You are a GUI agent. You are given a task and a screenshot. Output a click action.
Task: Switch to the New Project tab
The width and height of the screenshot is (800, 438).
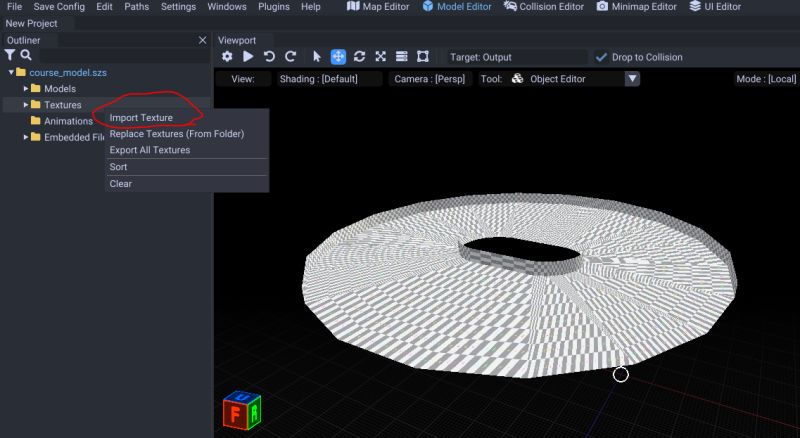pos(32,23)
